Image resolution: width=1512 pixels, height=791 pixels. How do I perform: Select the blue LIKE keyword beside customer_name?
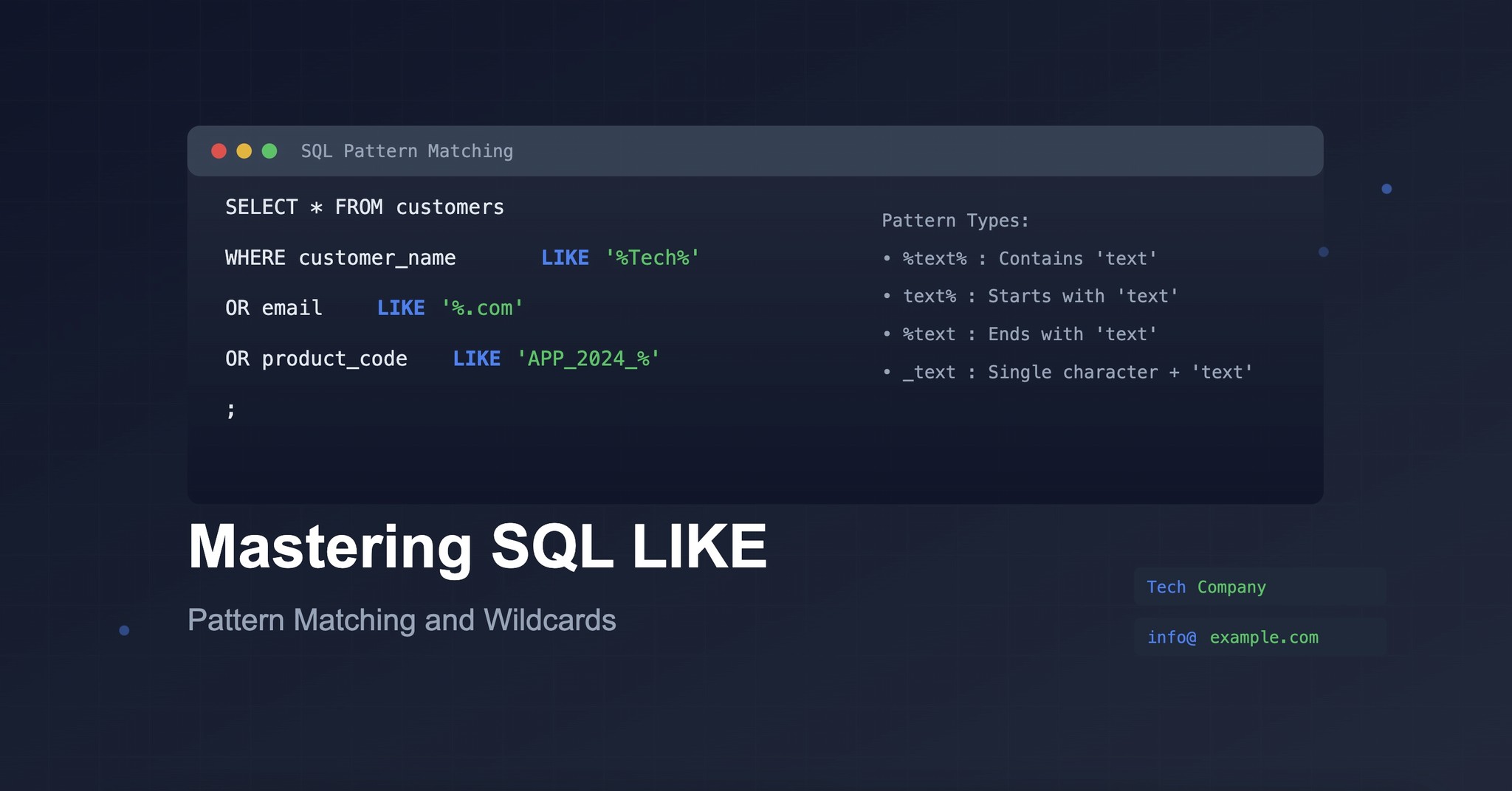point(565,258)
